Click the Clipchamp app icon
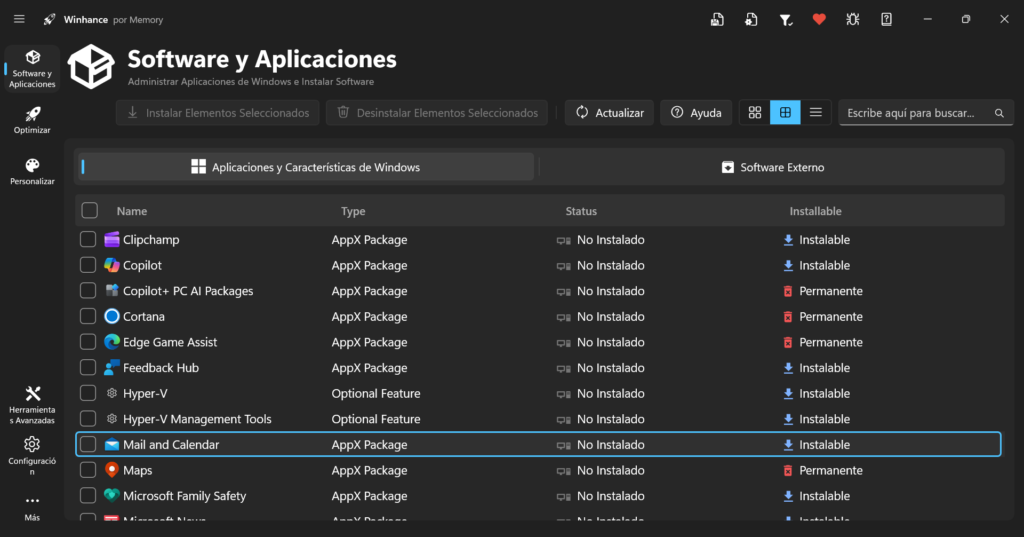The image size is (1024, 537). (x=112, y=240)
